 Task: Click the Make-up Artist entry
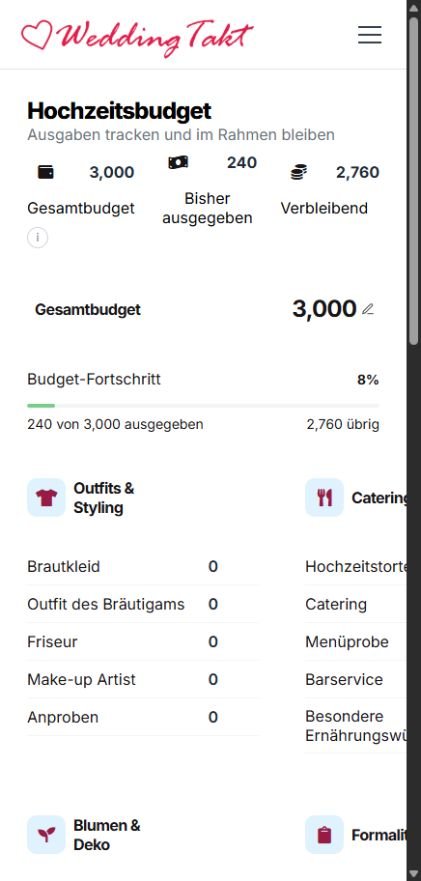coord(82,679)
